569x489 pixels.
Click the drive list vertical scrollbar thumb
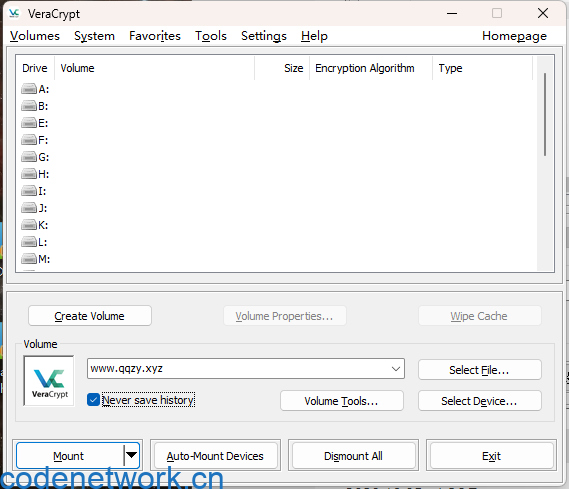[x=545, y=115]
